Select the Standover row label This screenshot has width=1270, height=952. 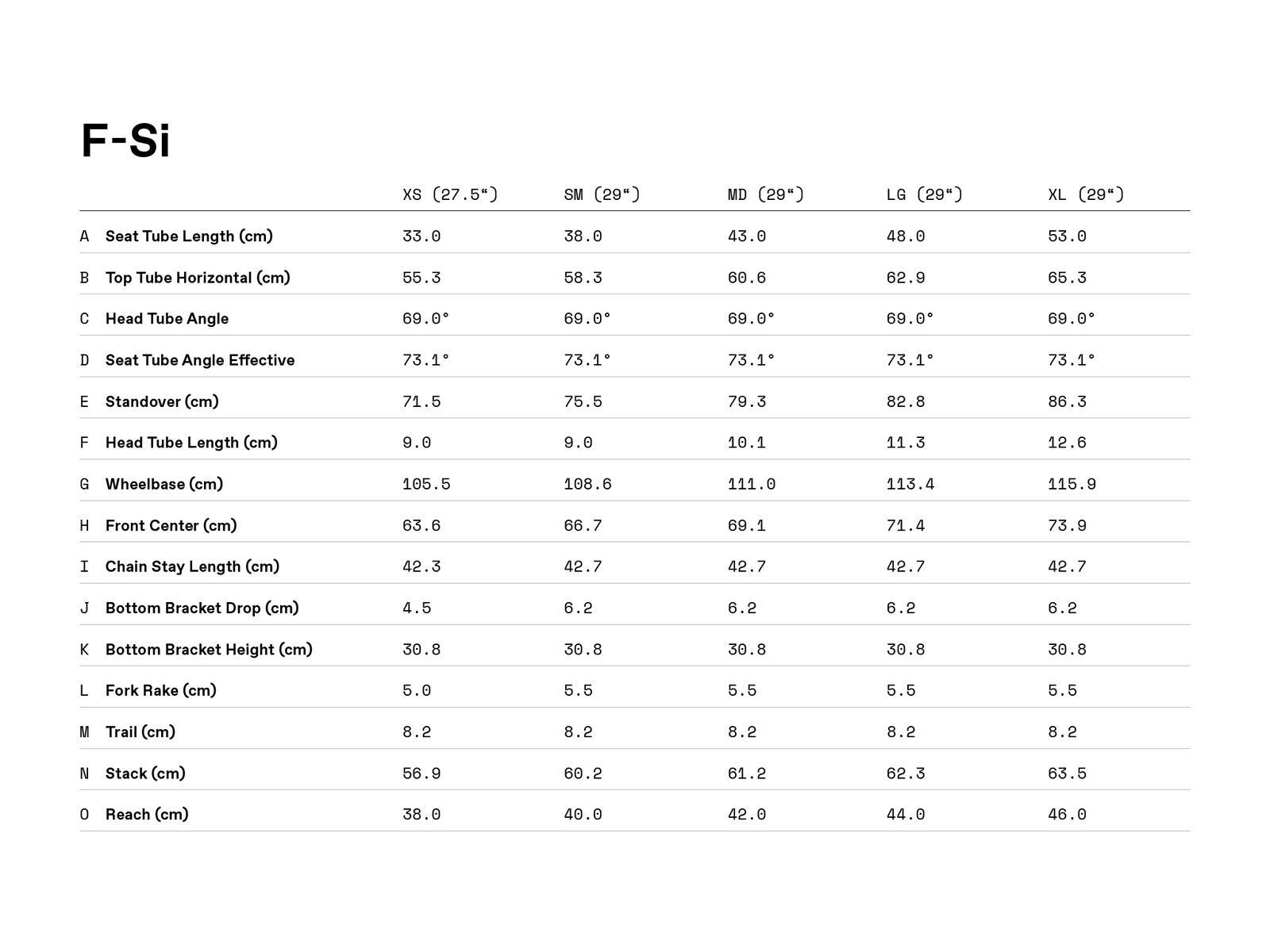coord(162,401)
